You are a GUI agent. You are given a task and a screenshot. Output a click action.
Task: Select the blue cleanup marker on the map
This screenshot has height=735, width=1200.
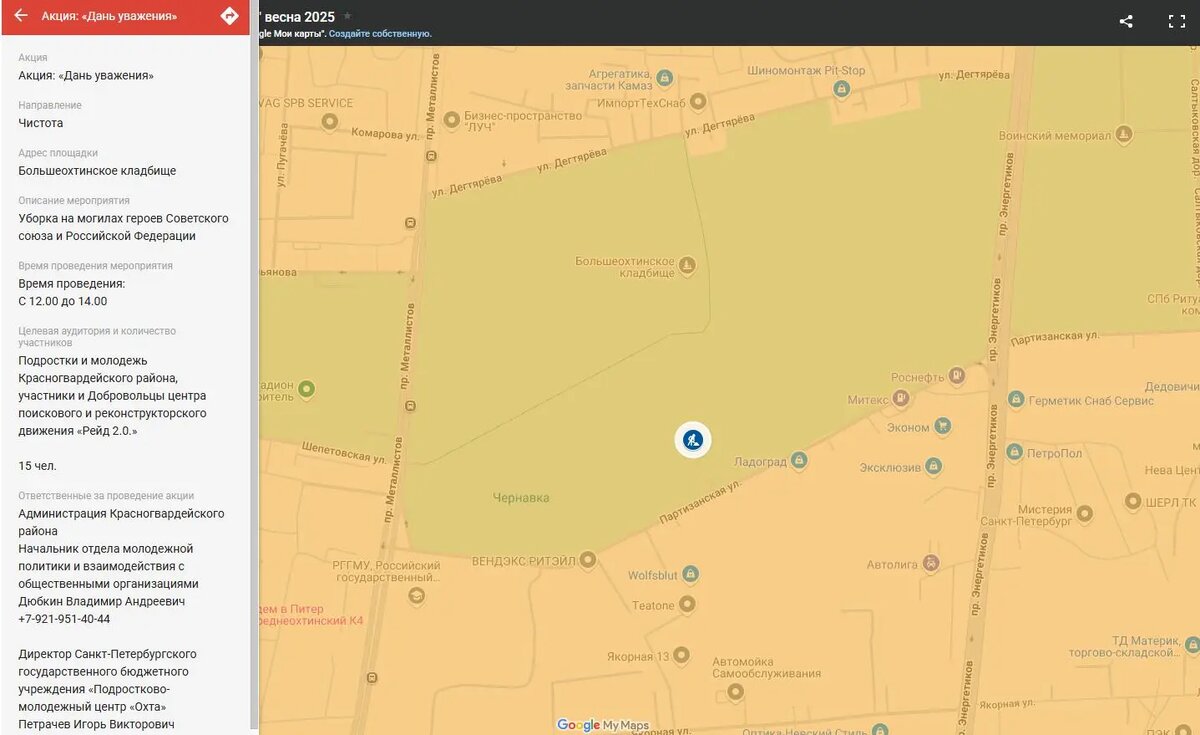coord(692,440)
